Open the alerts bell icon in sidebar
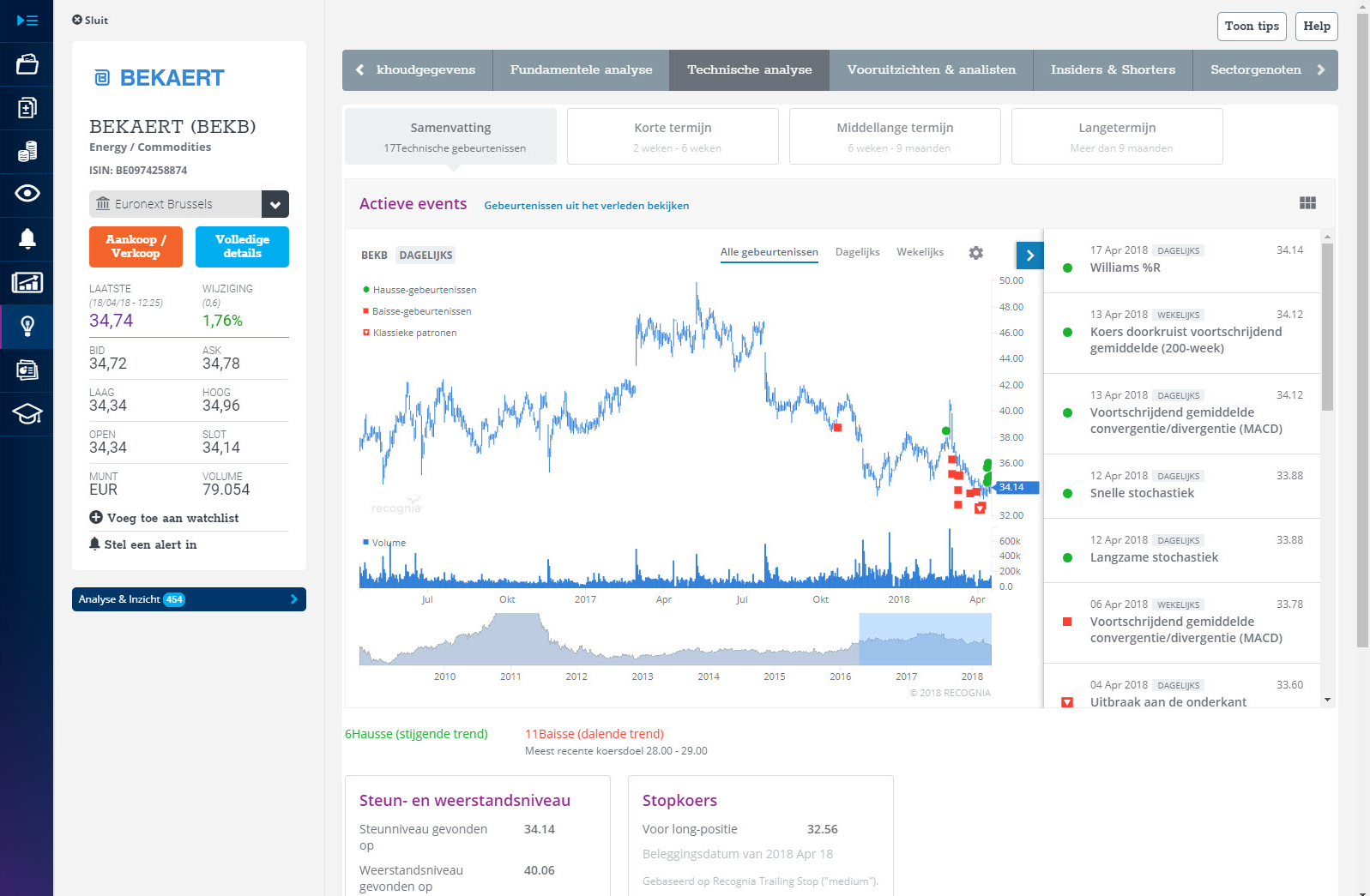 27,238
